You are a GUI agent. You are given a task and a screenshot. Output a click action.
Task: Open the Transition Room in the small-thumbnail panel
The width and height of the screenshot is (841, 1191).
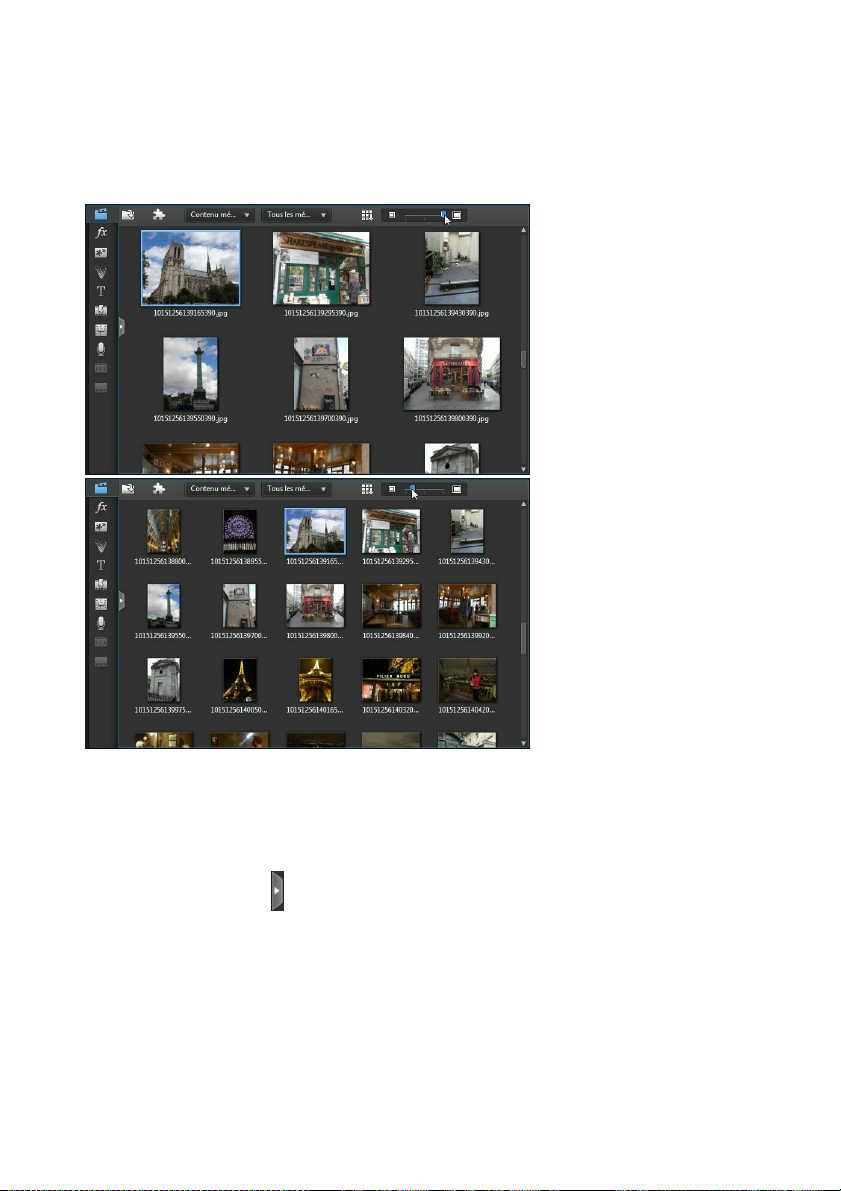[x=100, y=585]
